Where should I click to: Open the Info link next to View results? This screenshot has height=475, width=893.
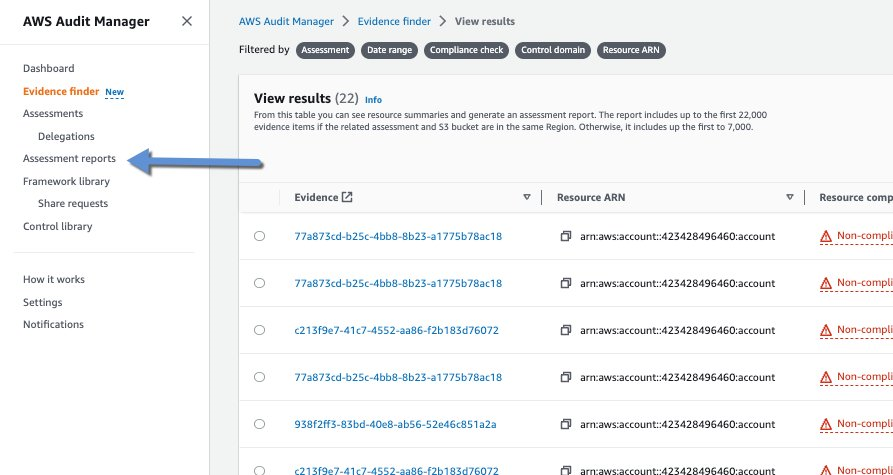374,100
